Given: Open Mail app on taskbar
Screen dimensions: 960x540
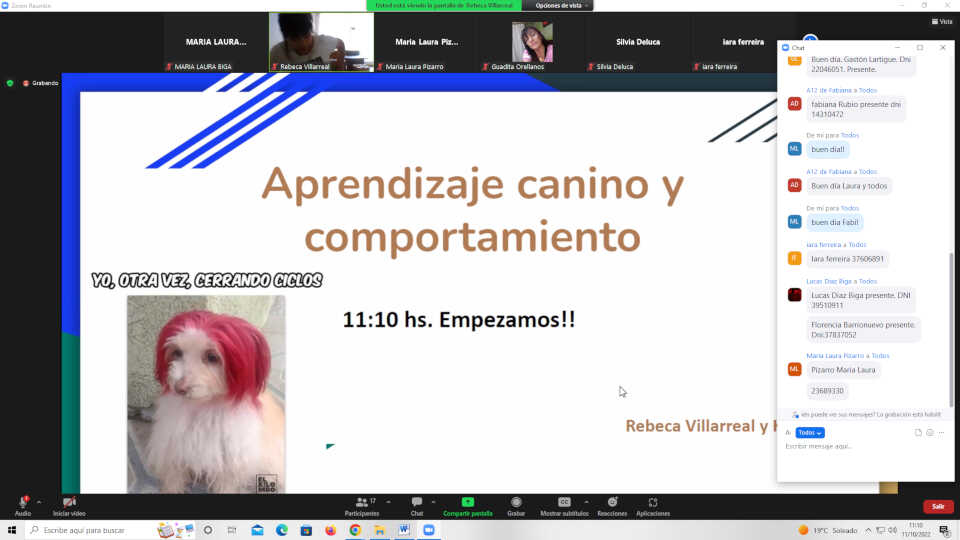Looking at the screenshot, I should pyautogui.click(x=257, y=530).
